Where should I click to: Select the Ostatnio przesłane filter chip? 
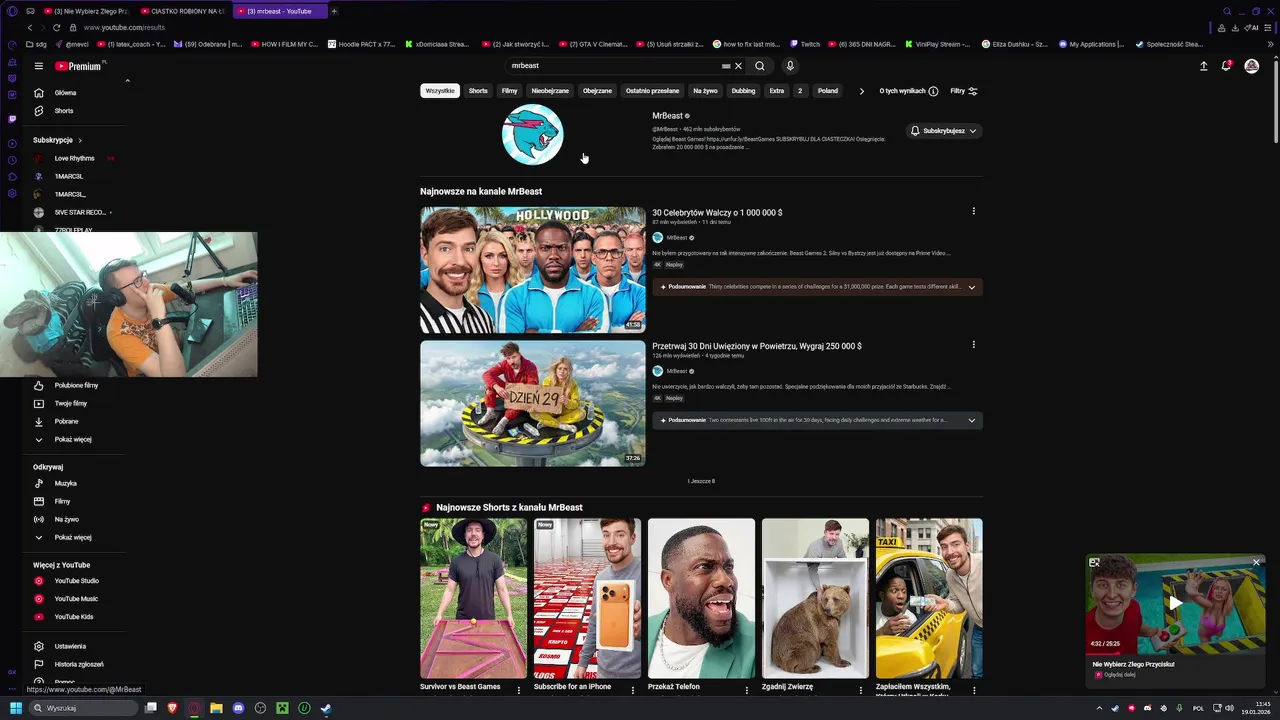pyautogui.click(x=653, y=91)
